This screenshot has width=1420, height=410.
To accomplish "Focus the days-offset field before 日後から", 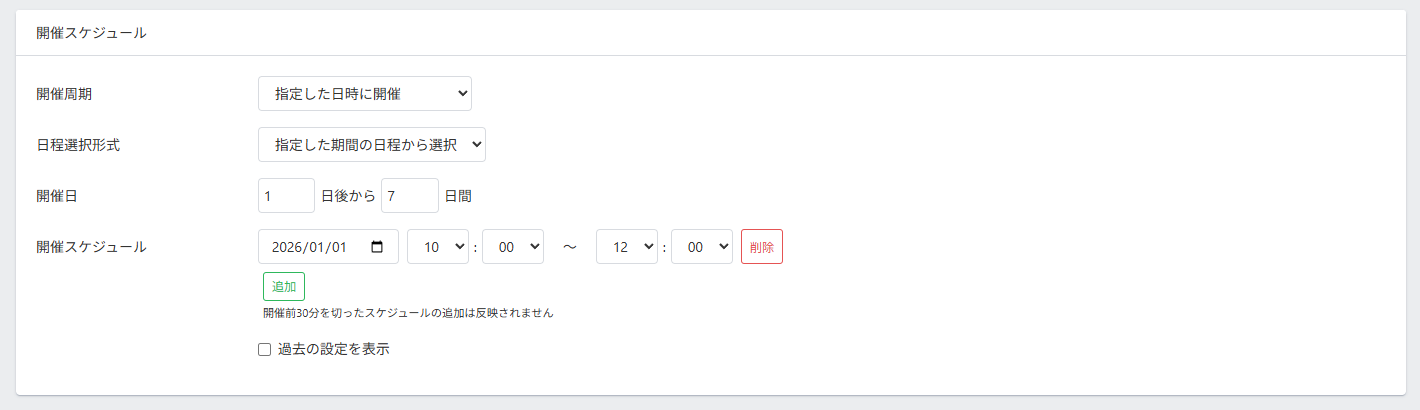I will [286, 196].
